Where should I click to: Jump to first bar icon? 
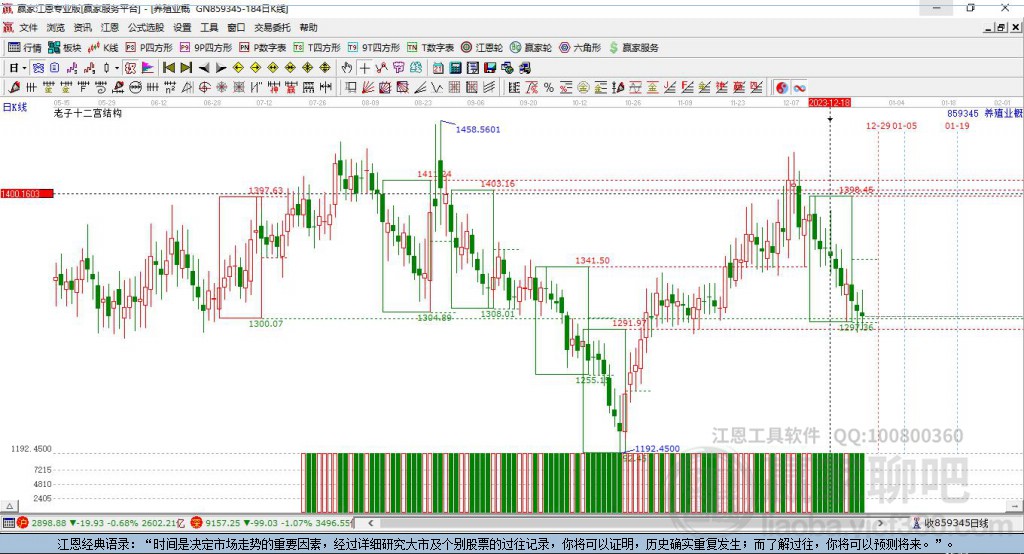click(x=169, y=67)
